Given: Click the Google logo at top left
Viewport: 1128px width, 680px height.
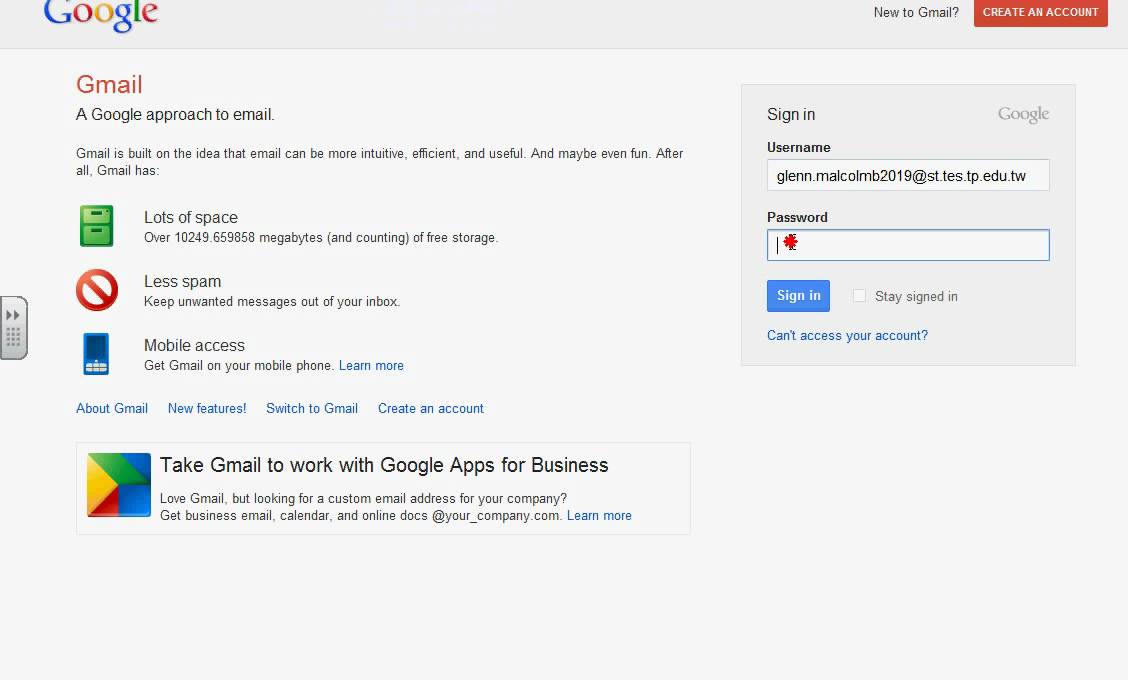Looking at the screenshot, I should (101, 14).
